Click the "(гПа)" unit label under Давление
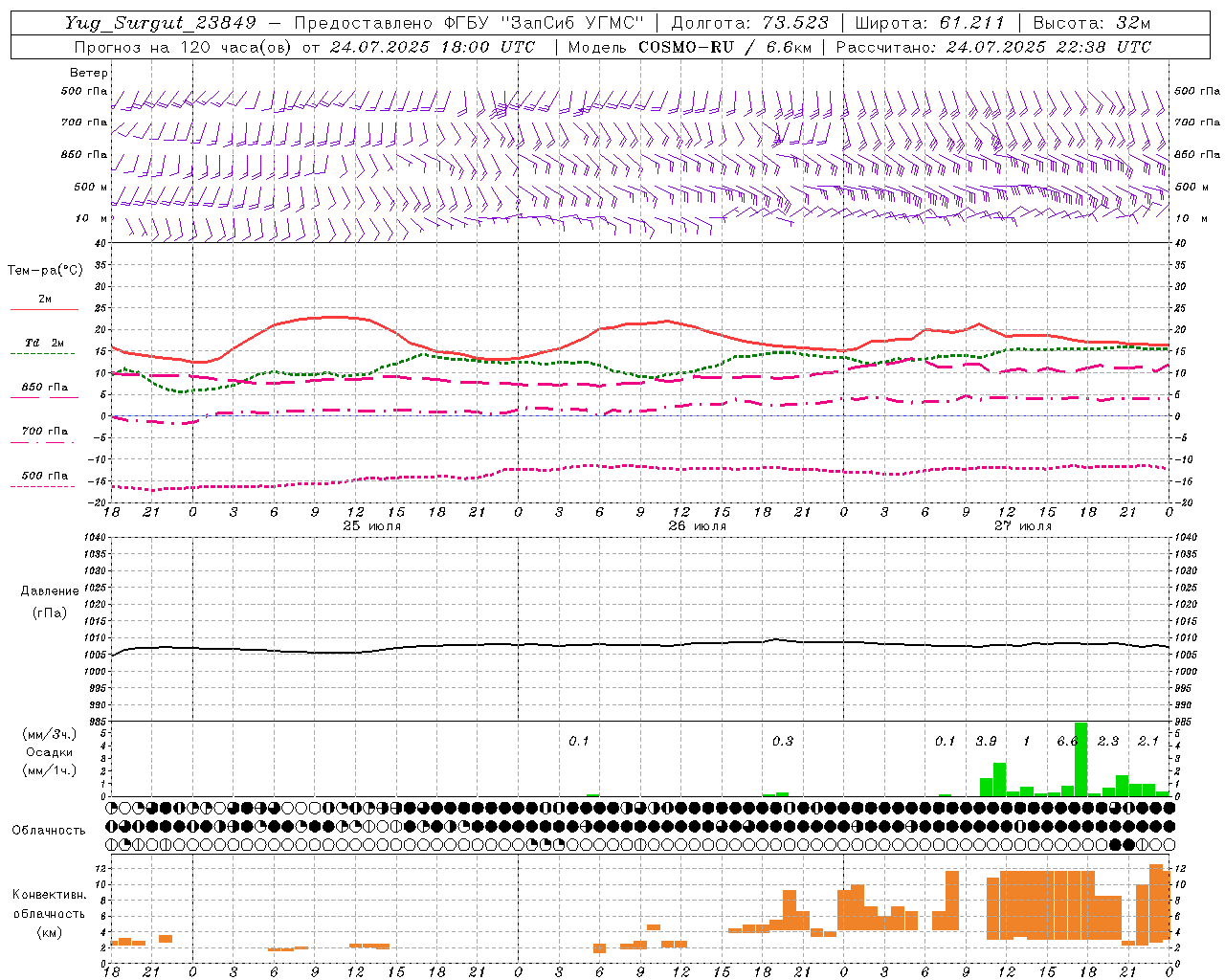The height and width of the screenshot is (980, 1225). coord(50,612)
